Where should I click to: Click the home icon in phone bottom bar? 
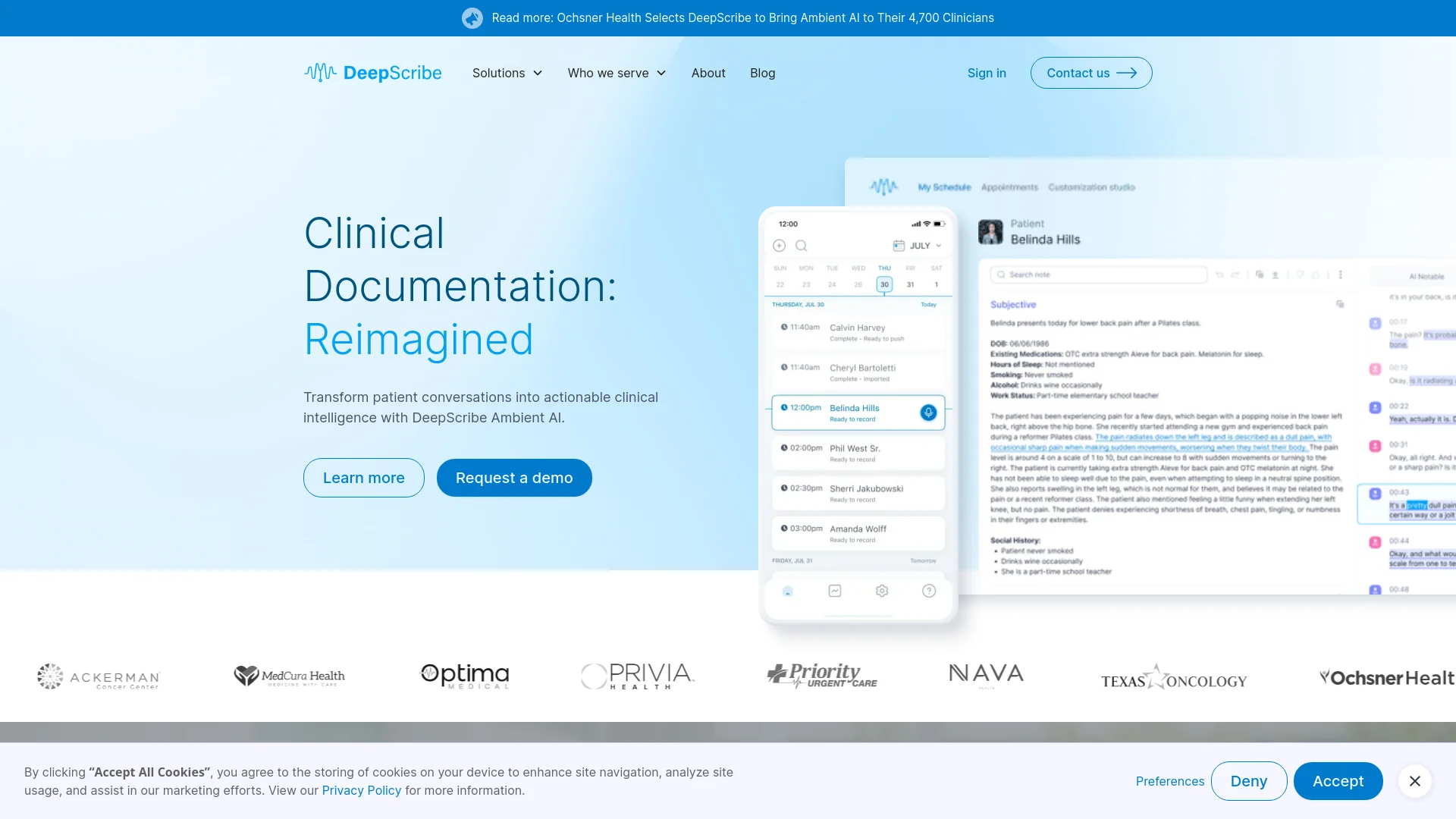[x=788, y=591]
